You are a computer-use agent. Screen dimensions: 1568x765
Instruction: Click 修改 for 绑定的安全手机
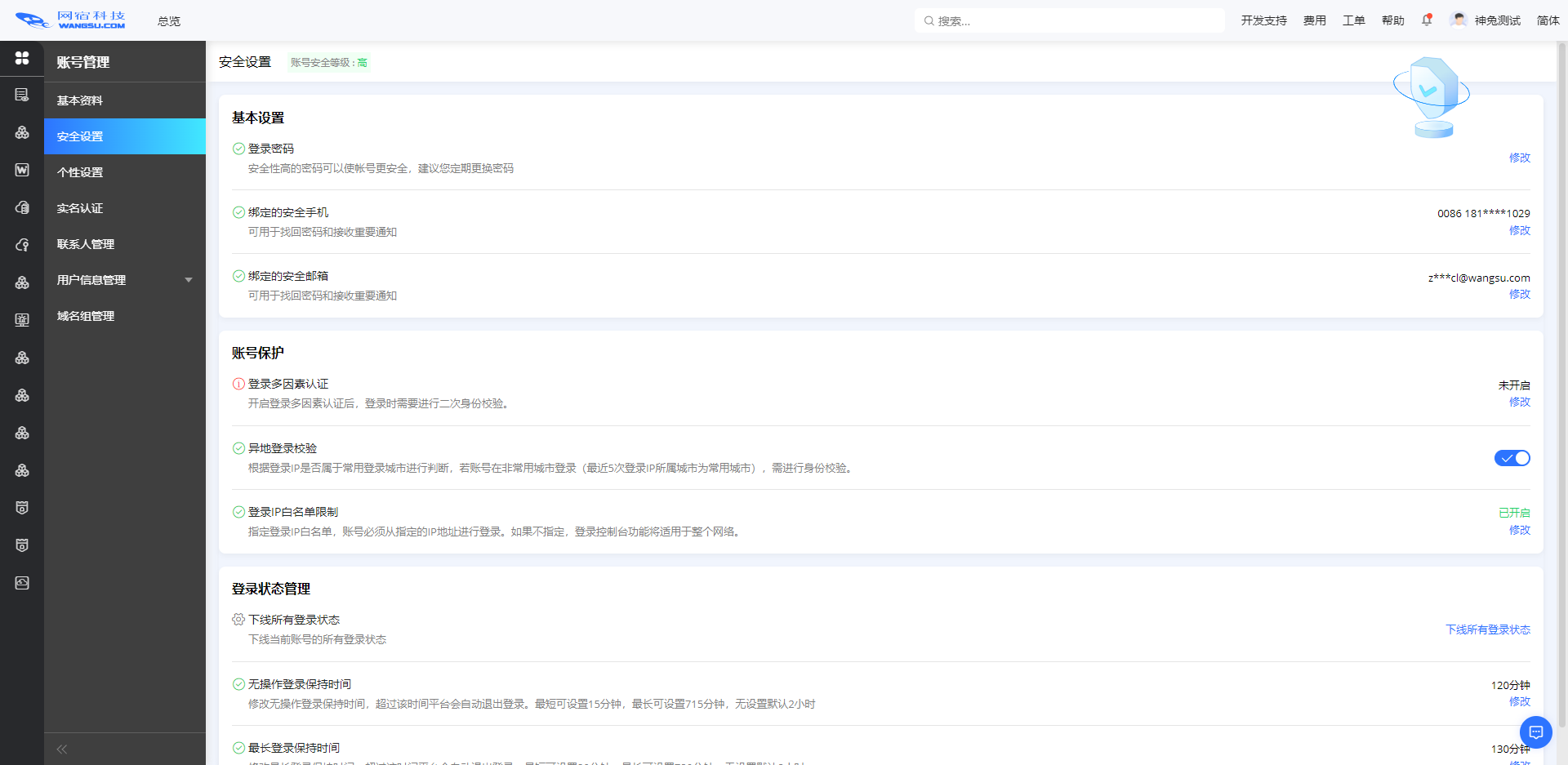pyautogui.click(x=1519, y=230)
